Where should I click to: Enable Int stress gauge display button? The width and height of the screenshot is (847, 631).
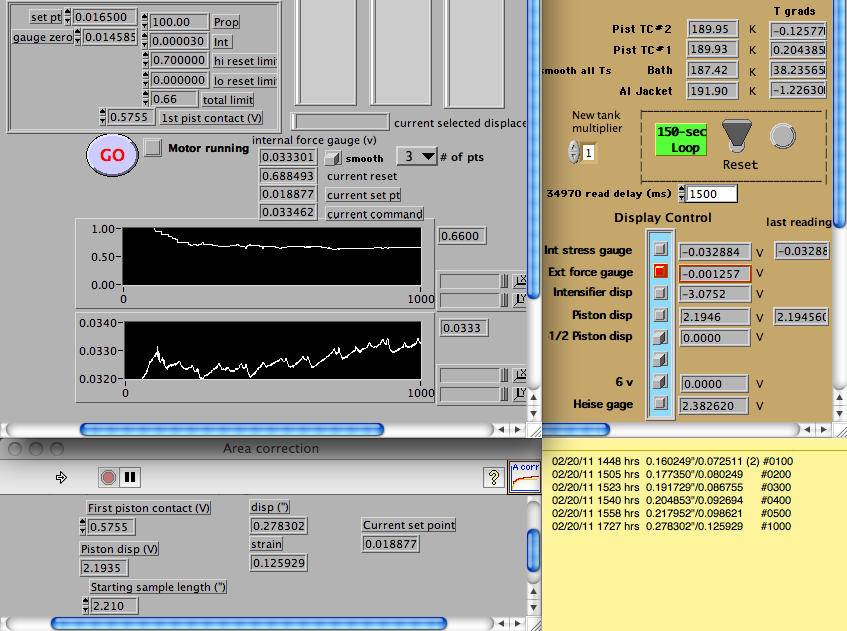(660, 249)
